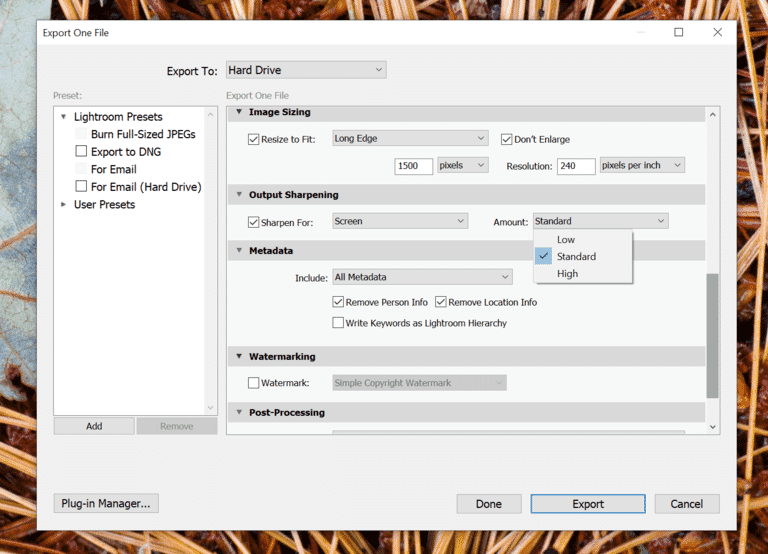This screenshot has height=554, width=768.
Task: Collapse the Lightroom Presets tree
Action: [63, 117]
